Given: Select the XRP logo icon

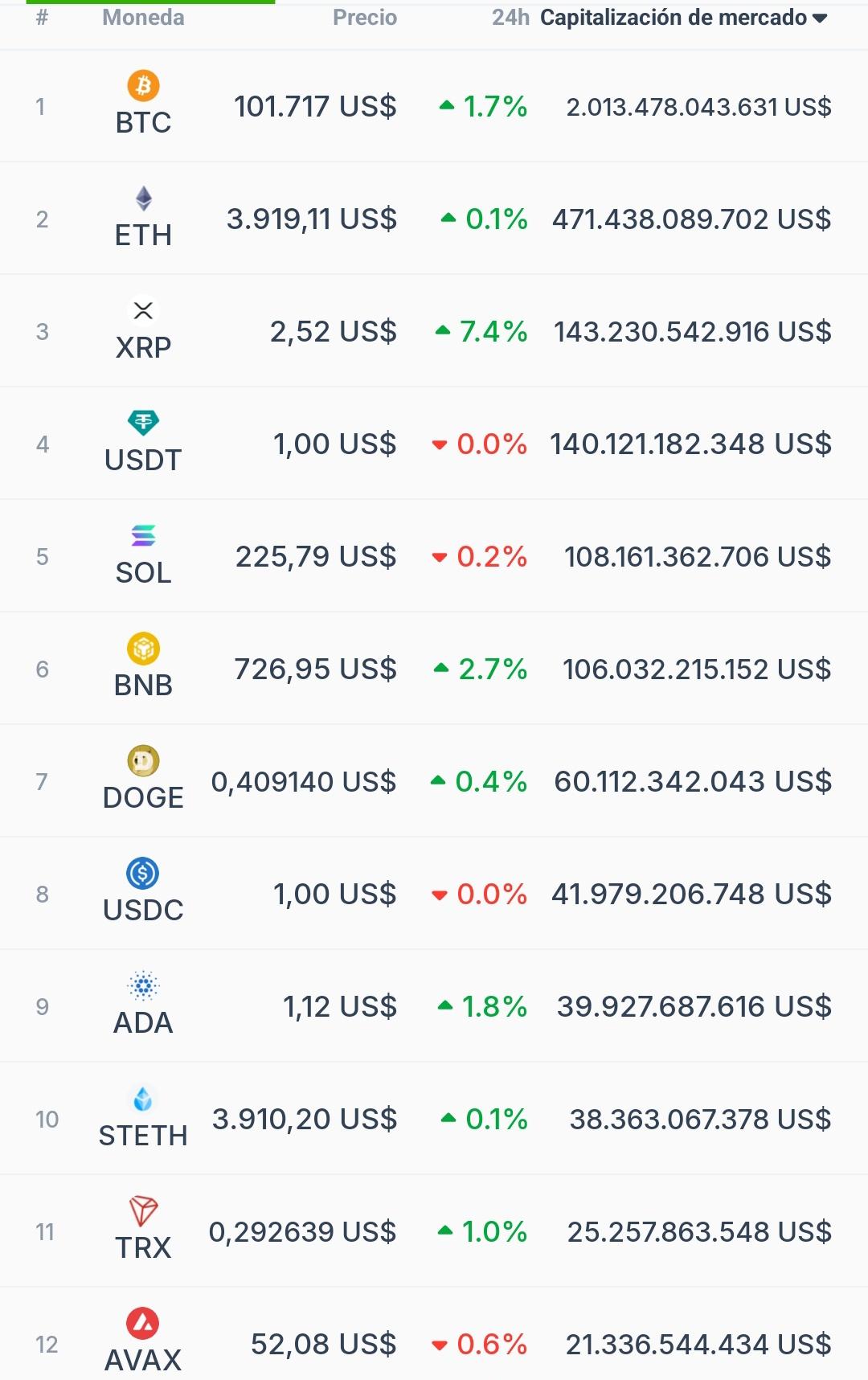Looking at the screenshot, I should point(143,310).
